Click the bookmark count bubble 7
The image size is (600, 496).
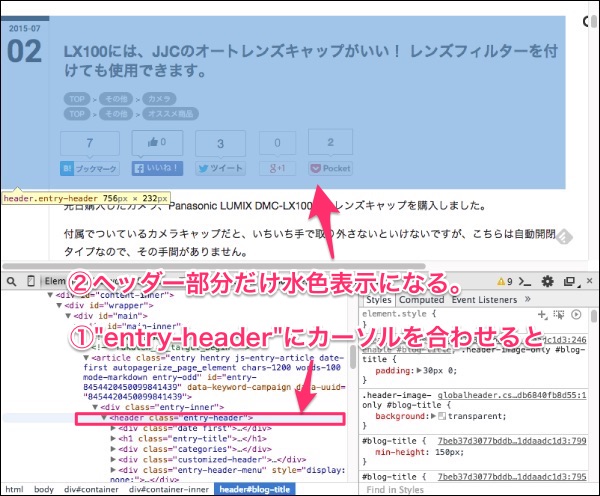[90, 143]
